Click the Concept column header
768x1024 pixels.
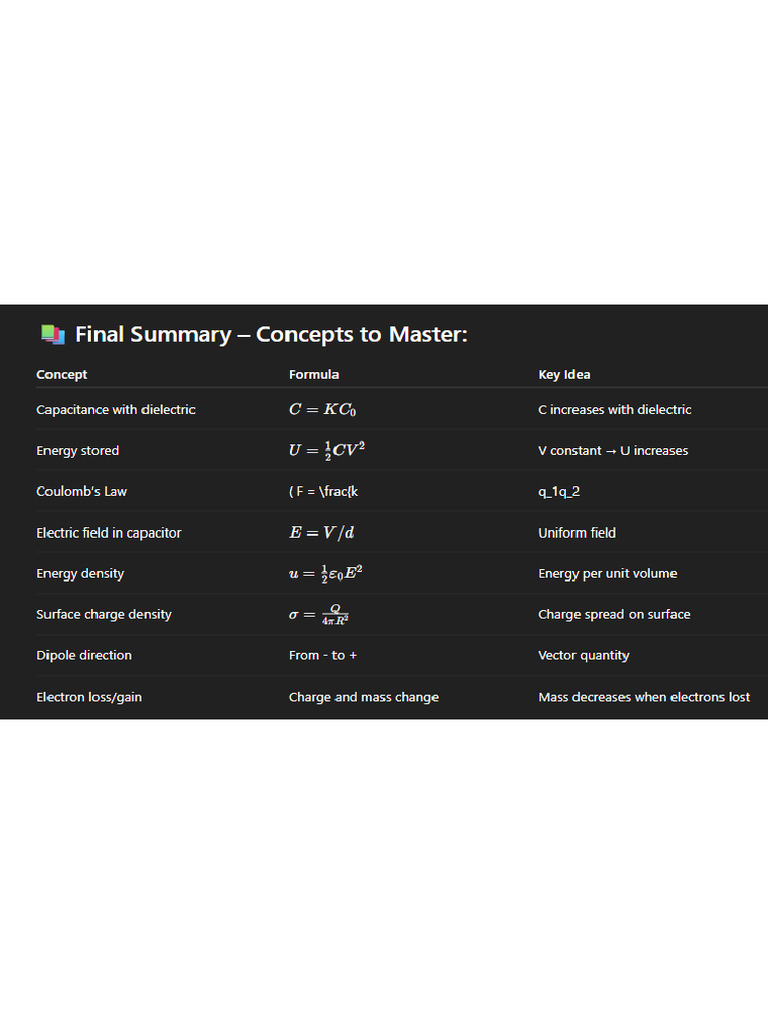[62, 375]
